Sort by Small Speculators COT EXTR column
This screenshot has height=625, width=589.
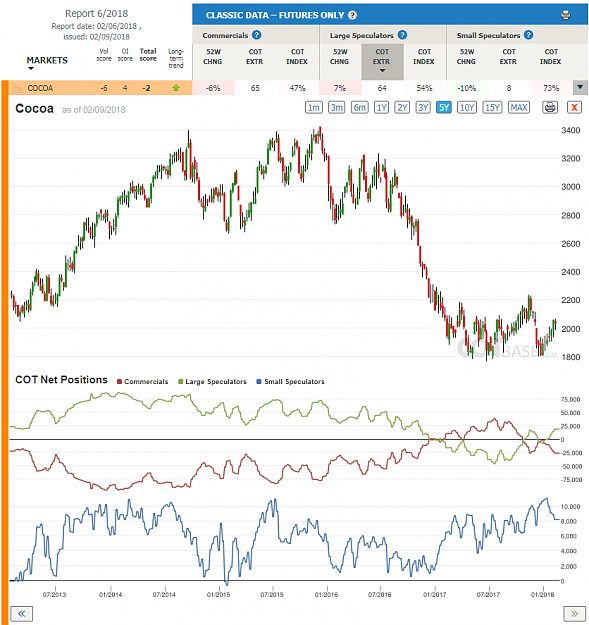[x=509, y=57]
